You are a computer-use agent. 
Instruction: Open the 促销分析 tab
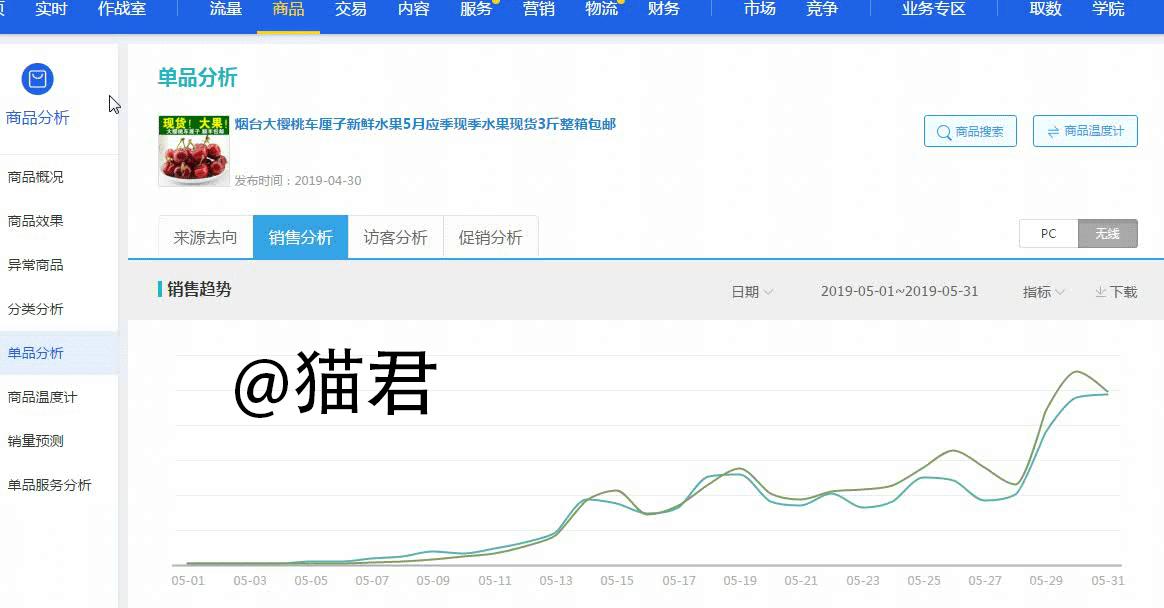click(490, 237)
